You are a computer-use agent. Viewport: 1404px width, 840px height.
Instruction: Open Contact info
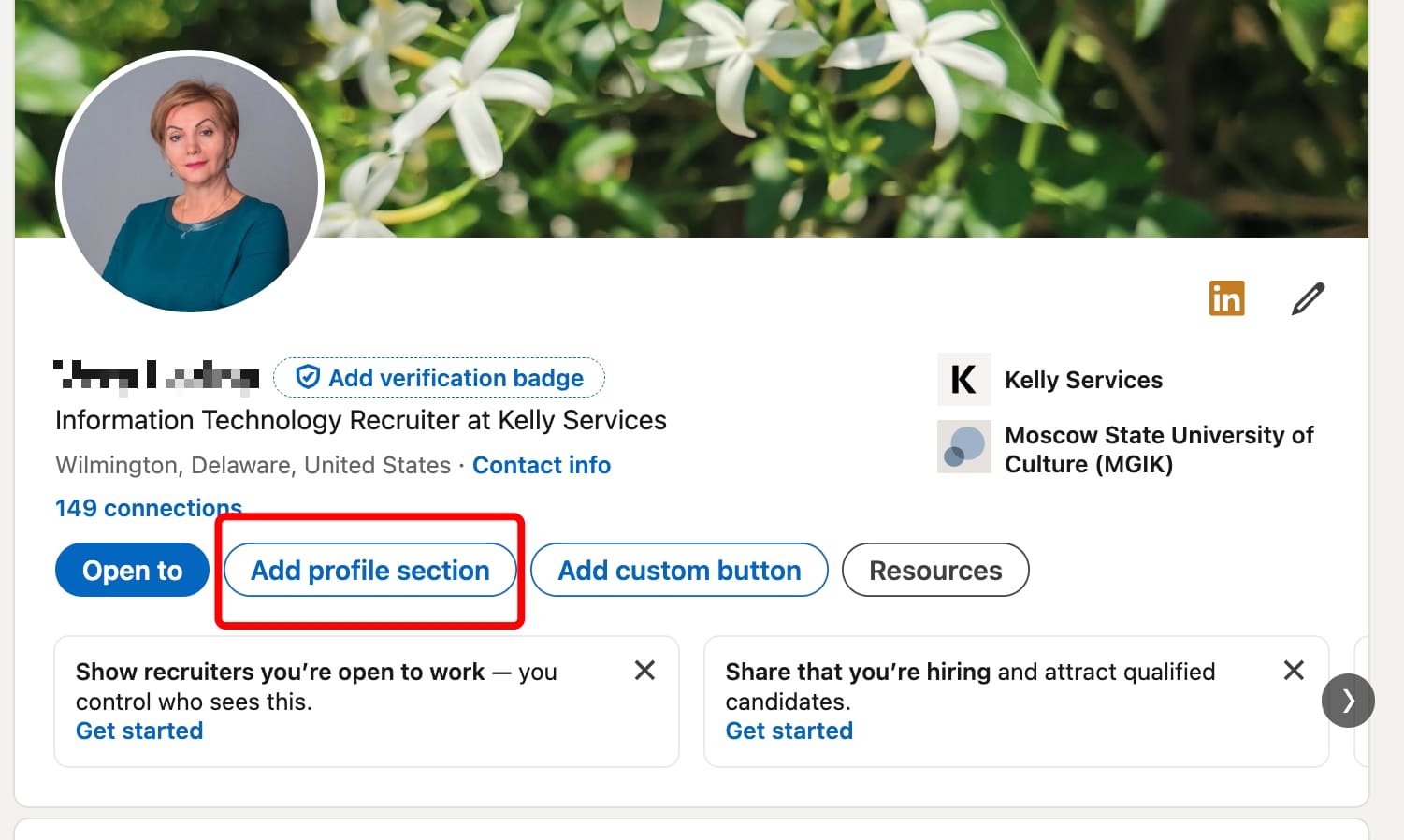point(542,465)
